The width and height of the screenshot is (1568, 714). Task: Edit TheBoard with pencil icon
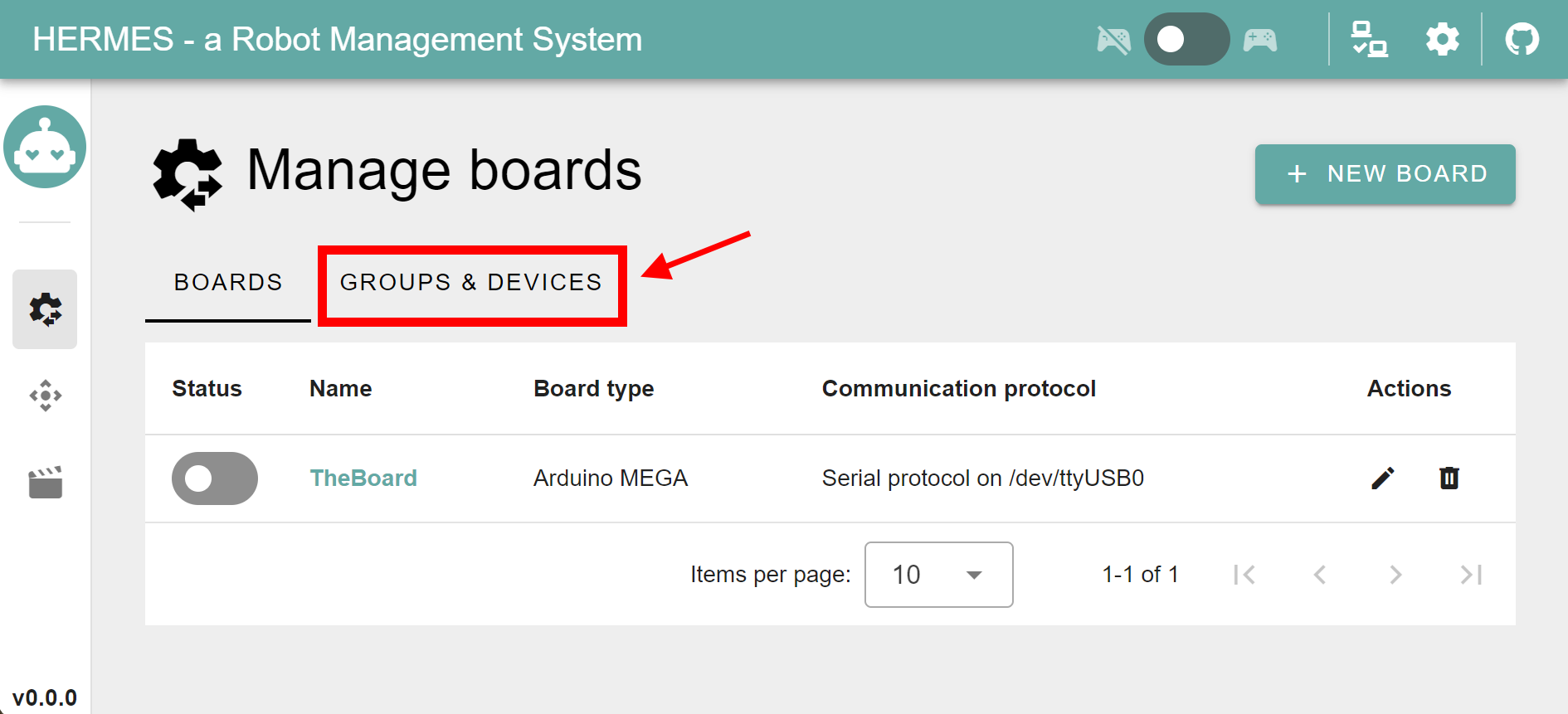click(1382, 478)
